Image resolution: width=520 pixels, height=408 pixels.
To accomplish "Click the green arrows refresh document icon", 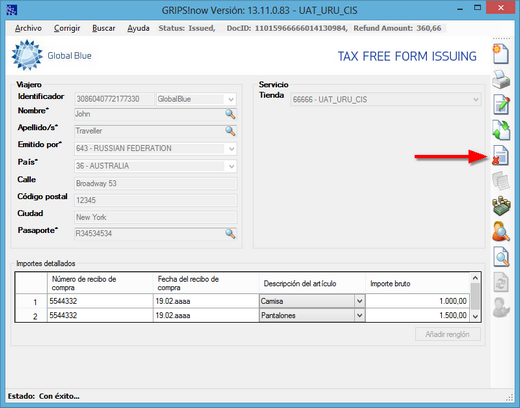I will [501, 130].
